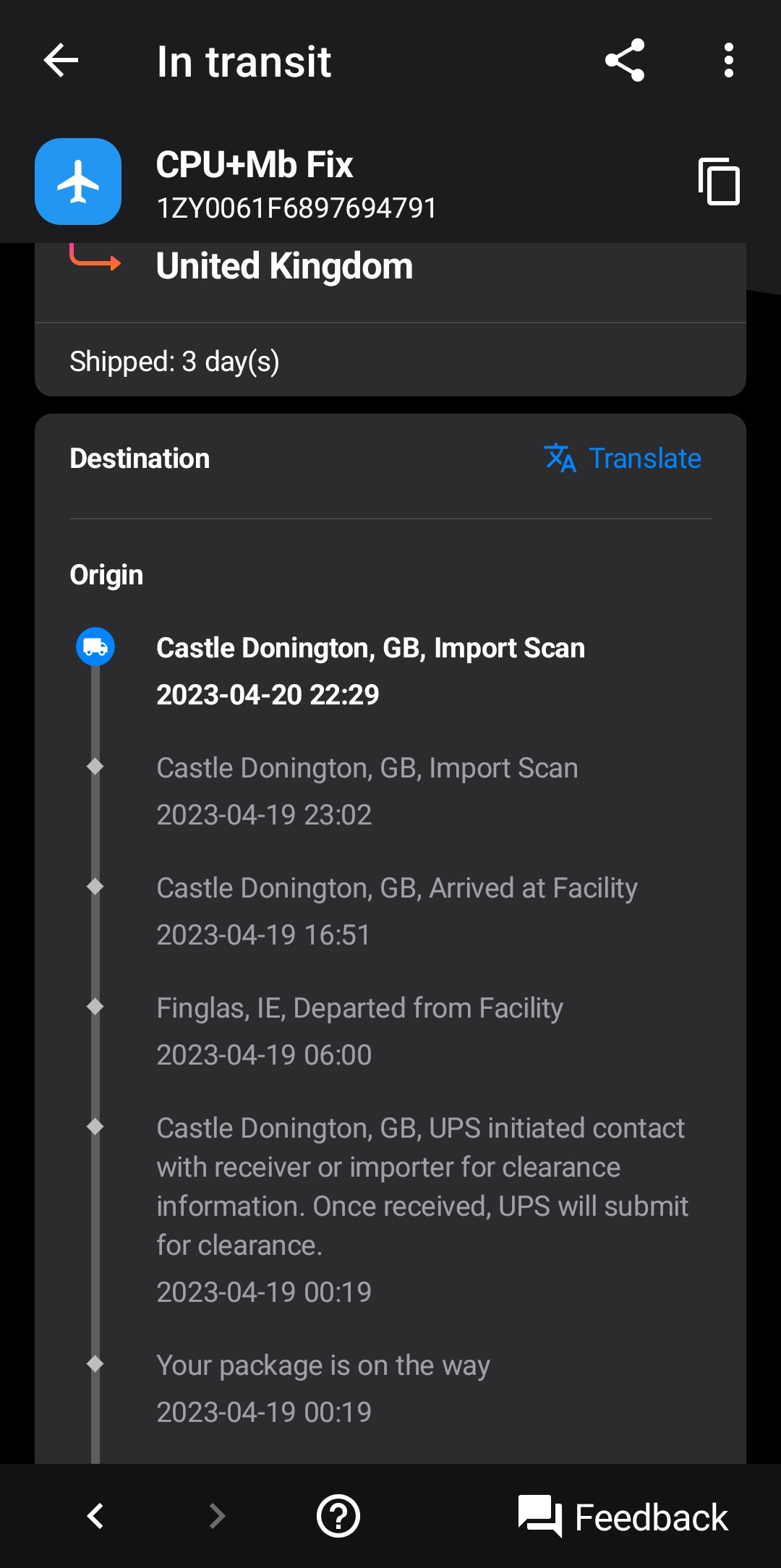Go forward with right chevron
Image resolution: width=781 pixels, height=1568 pixels.
216,1516
